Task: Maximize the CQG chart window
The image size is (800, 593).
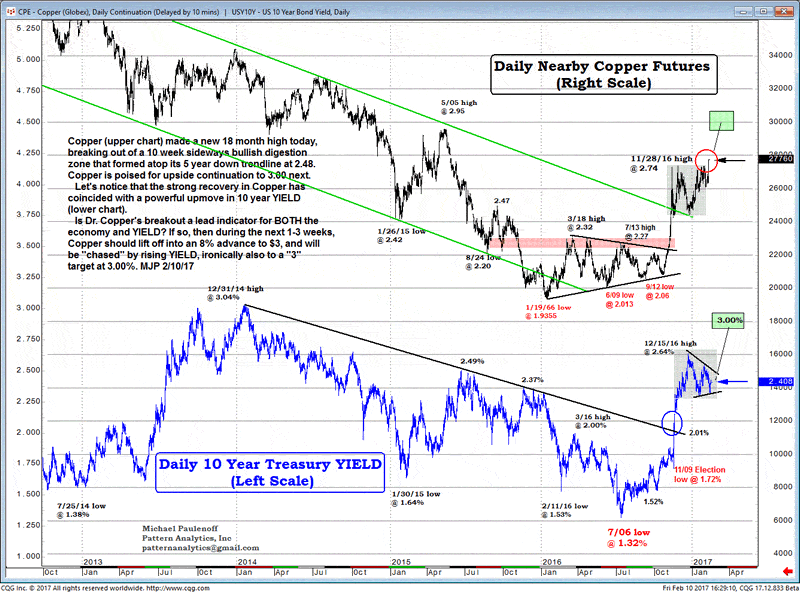Action: point(764,11)
